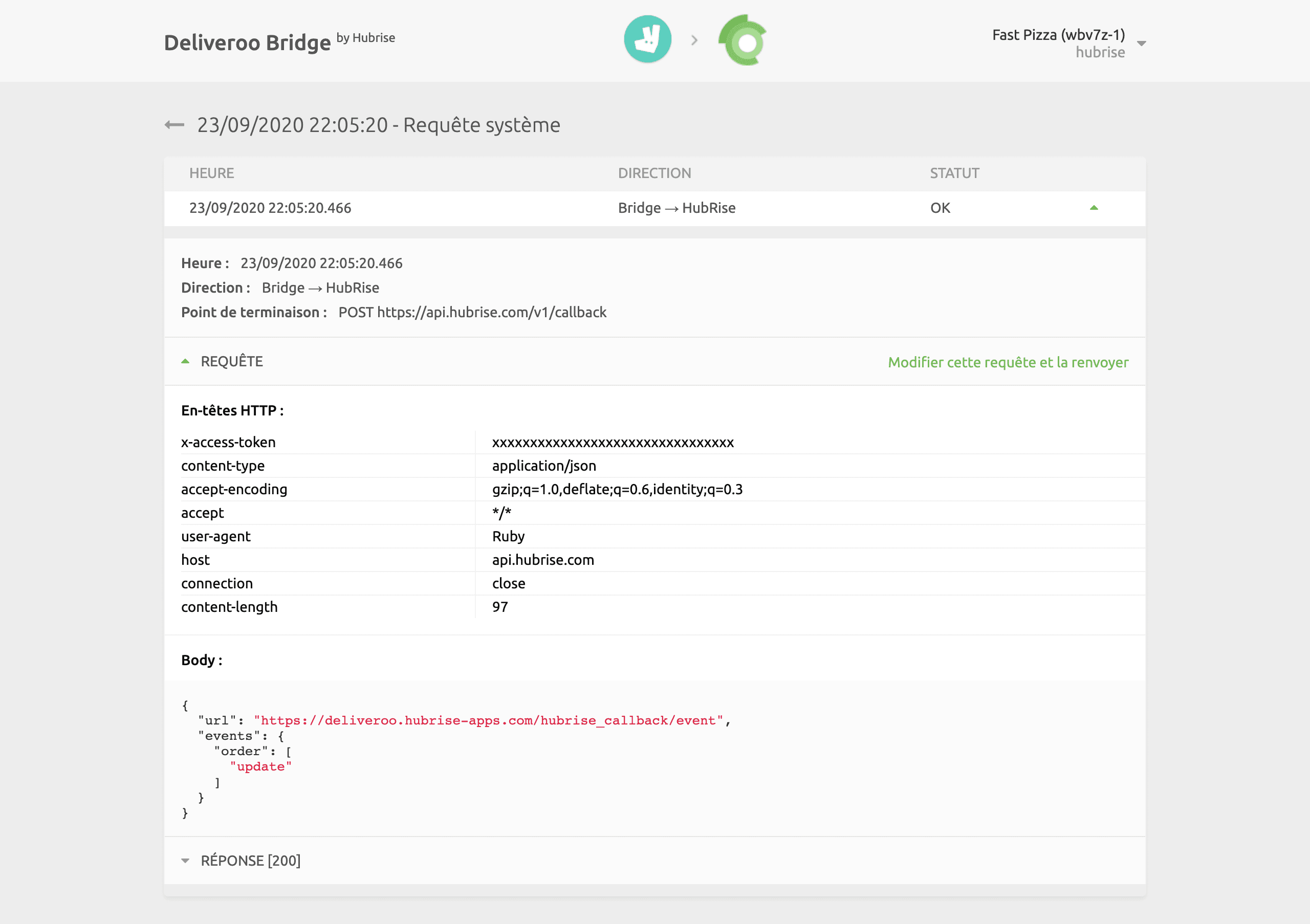Click the "update" string in JSON body
This screenshot has height=924, width=1310.
(261, 766)
